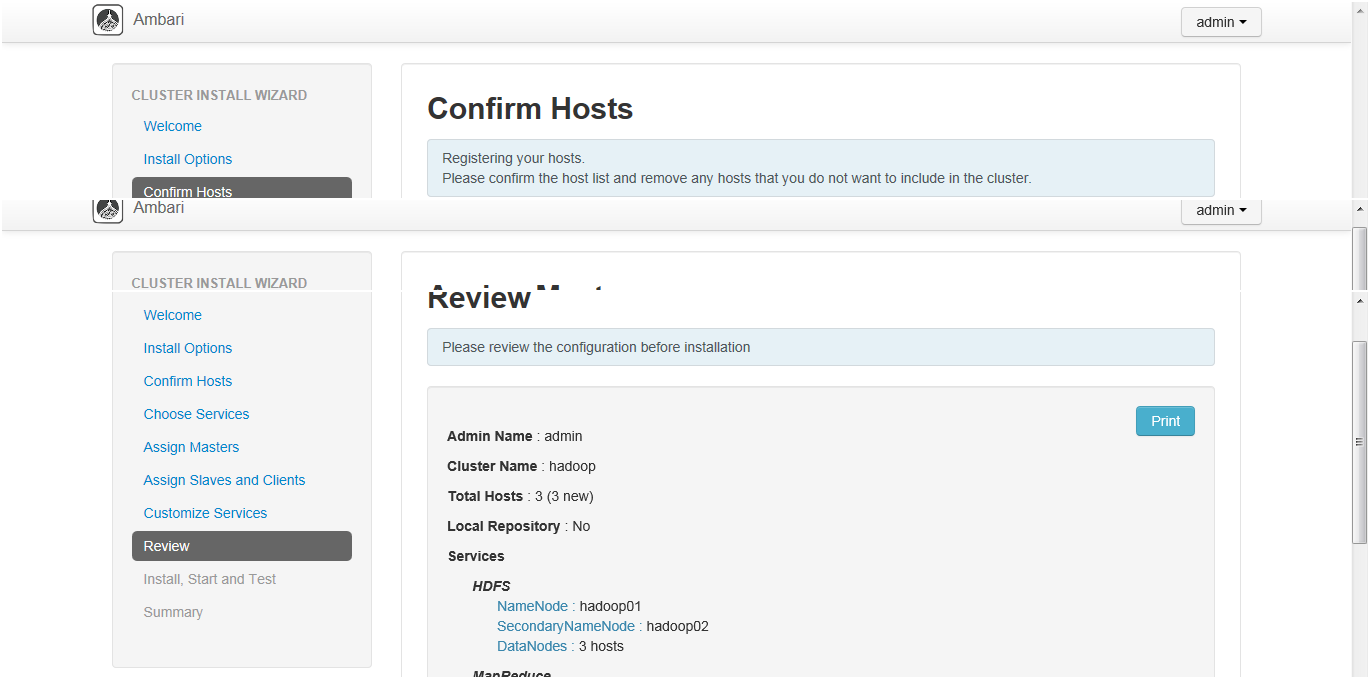Screen dimensions: 1370x677
Task: Click the 'CLUSTER INSTALL WIZARD' header in Review sidebar
Action: click(x=219, y=283)
